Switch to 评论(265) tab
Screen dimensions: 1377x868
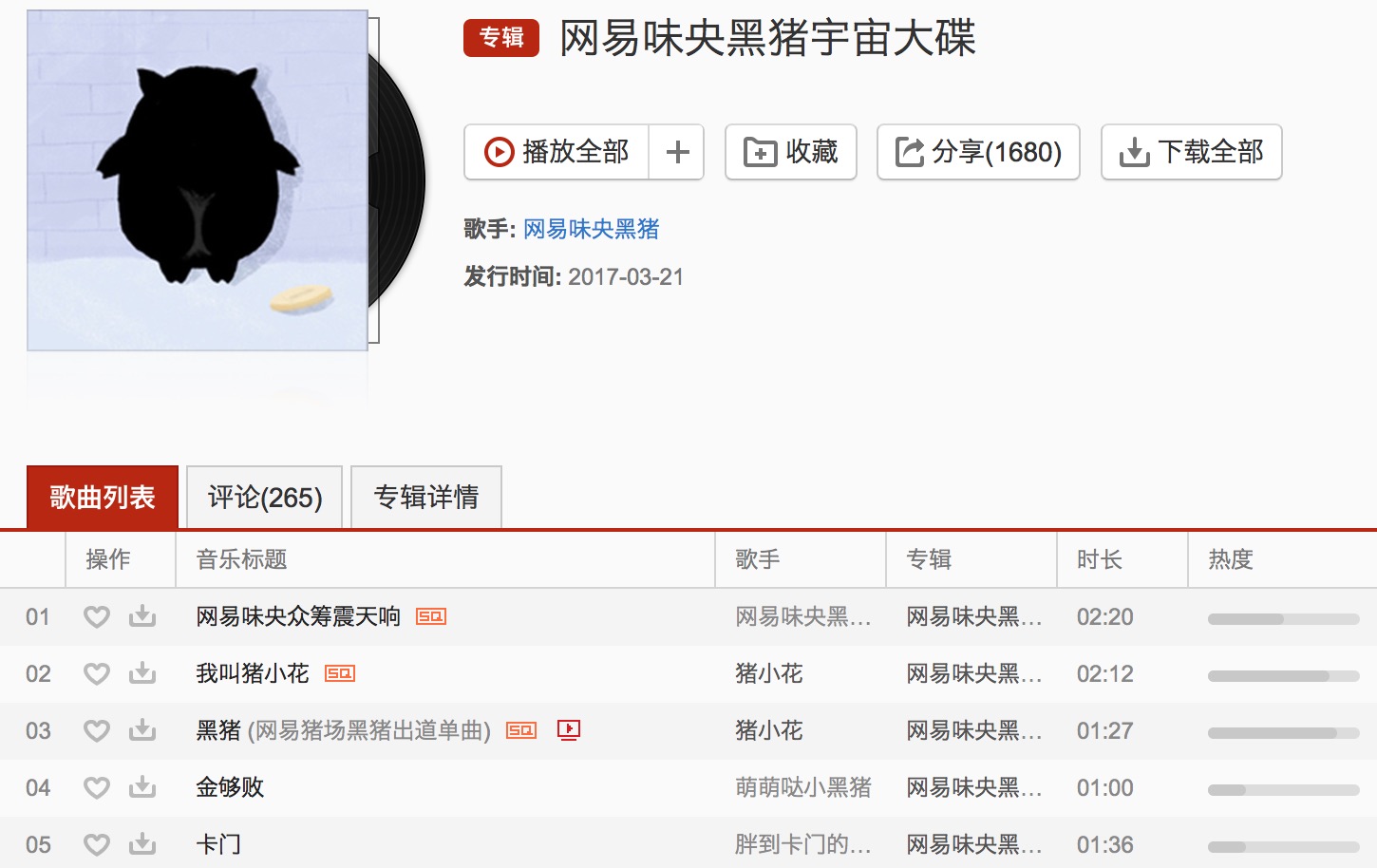[x=265, y=497]
